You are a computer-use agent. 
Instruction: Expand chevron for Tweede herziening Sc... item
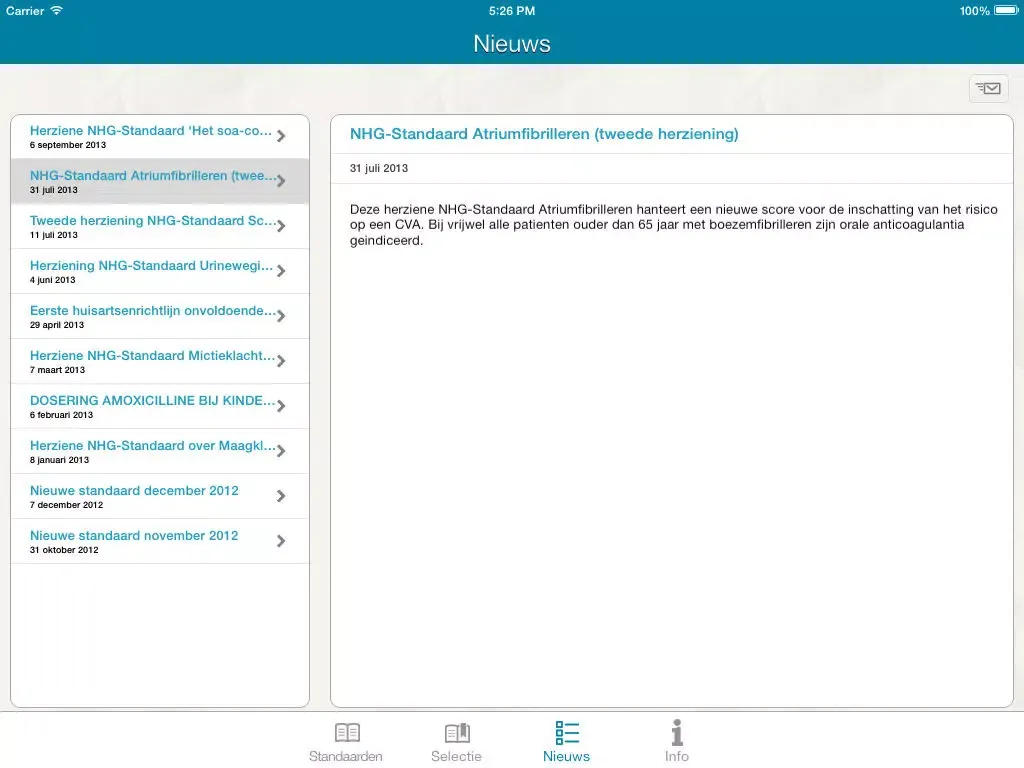pos(281,226)
